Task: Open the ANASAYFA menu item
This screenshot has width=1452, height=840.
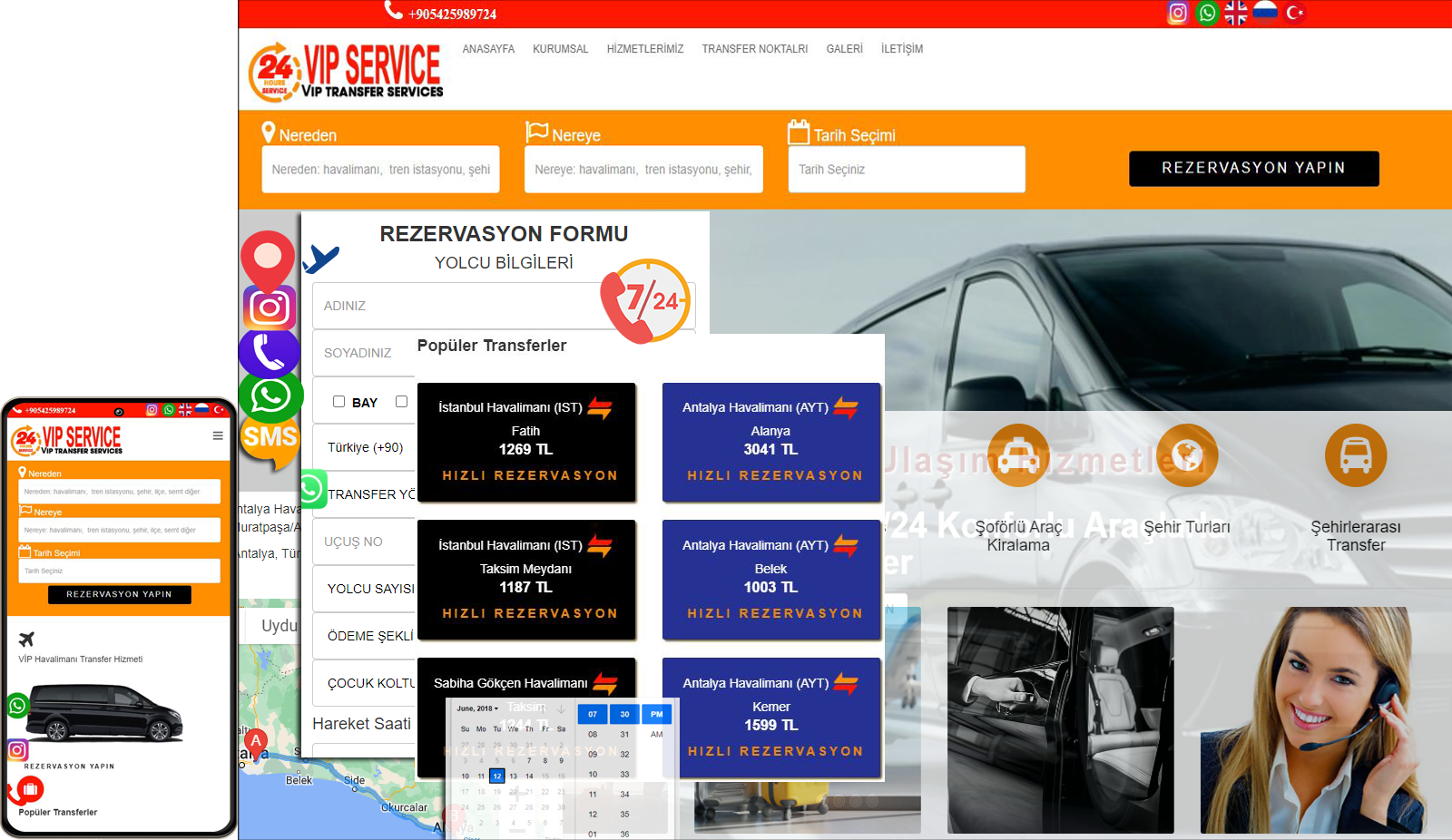Action: pyautogui.click(x=488, y=49)
